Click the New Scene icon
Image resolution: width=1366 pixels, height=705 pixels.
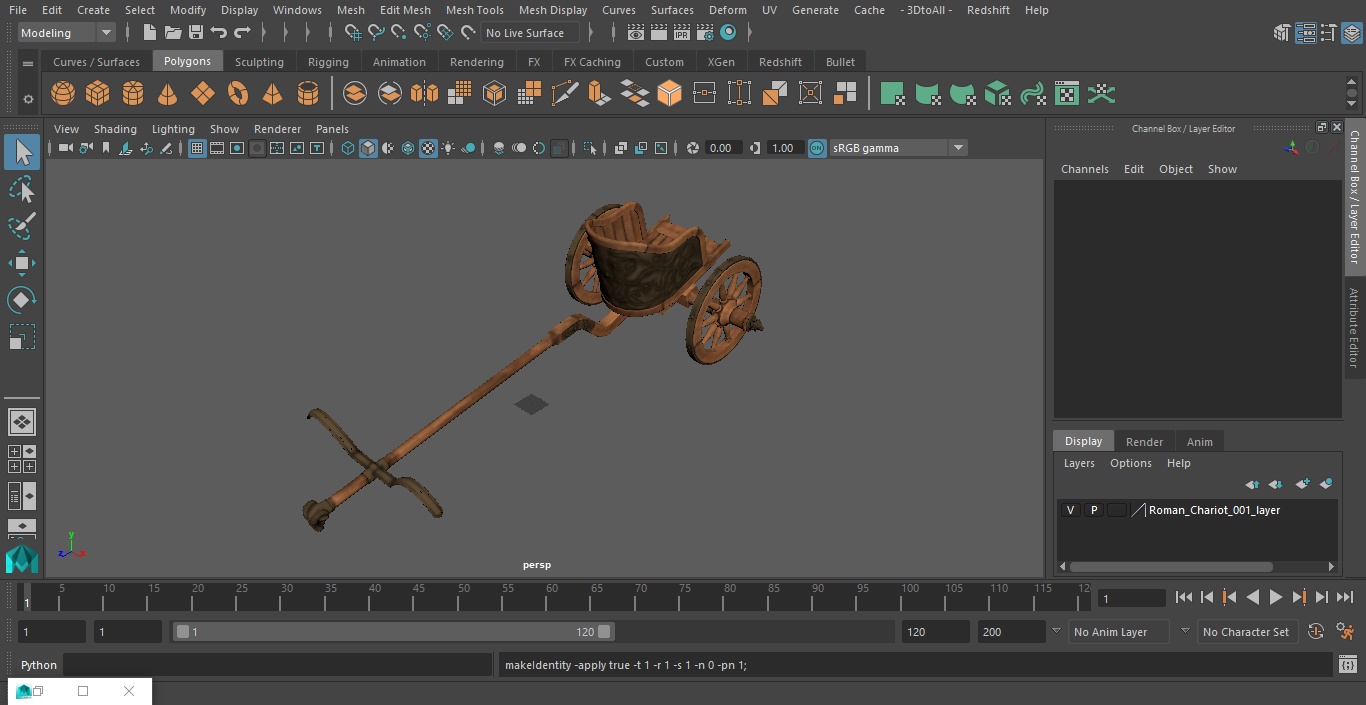[149, 33]
